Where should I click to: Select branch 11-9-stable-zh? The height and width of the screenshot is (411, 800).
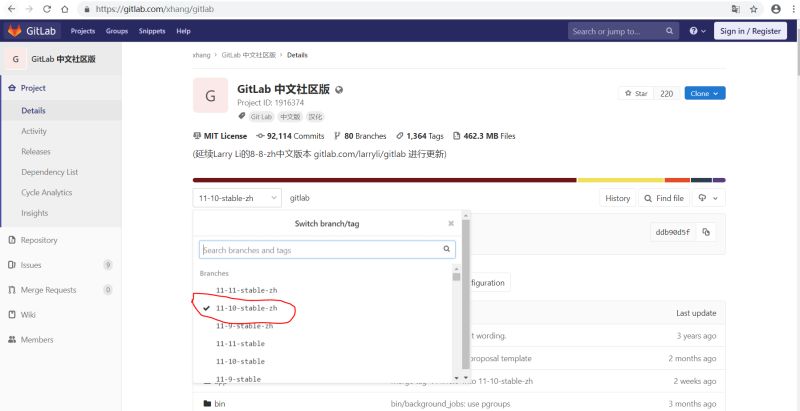(244, 326)
